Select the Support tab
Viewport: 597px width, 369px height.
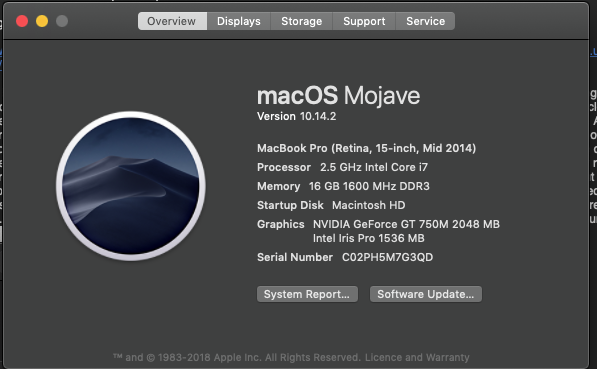(x=364, y=21)
